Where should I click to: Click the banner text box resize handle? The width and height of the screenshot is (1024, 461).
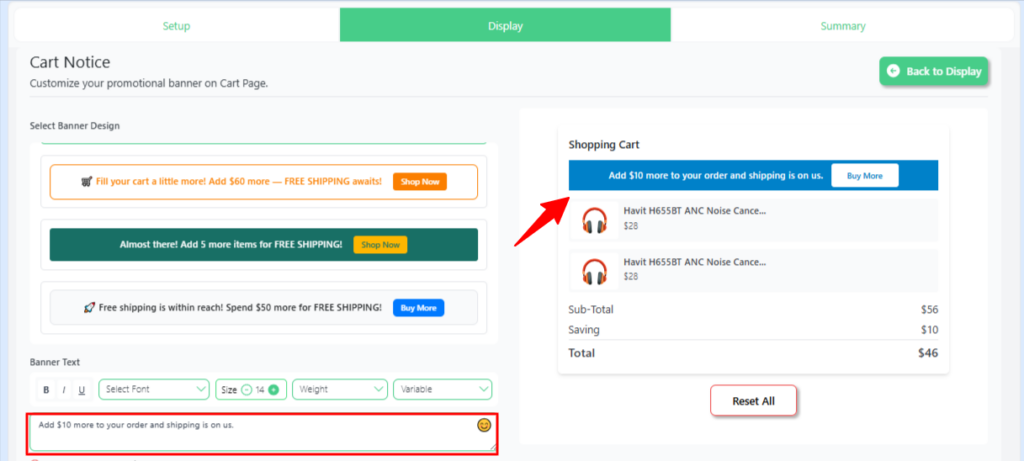tap(492, 447)
